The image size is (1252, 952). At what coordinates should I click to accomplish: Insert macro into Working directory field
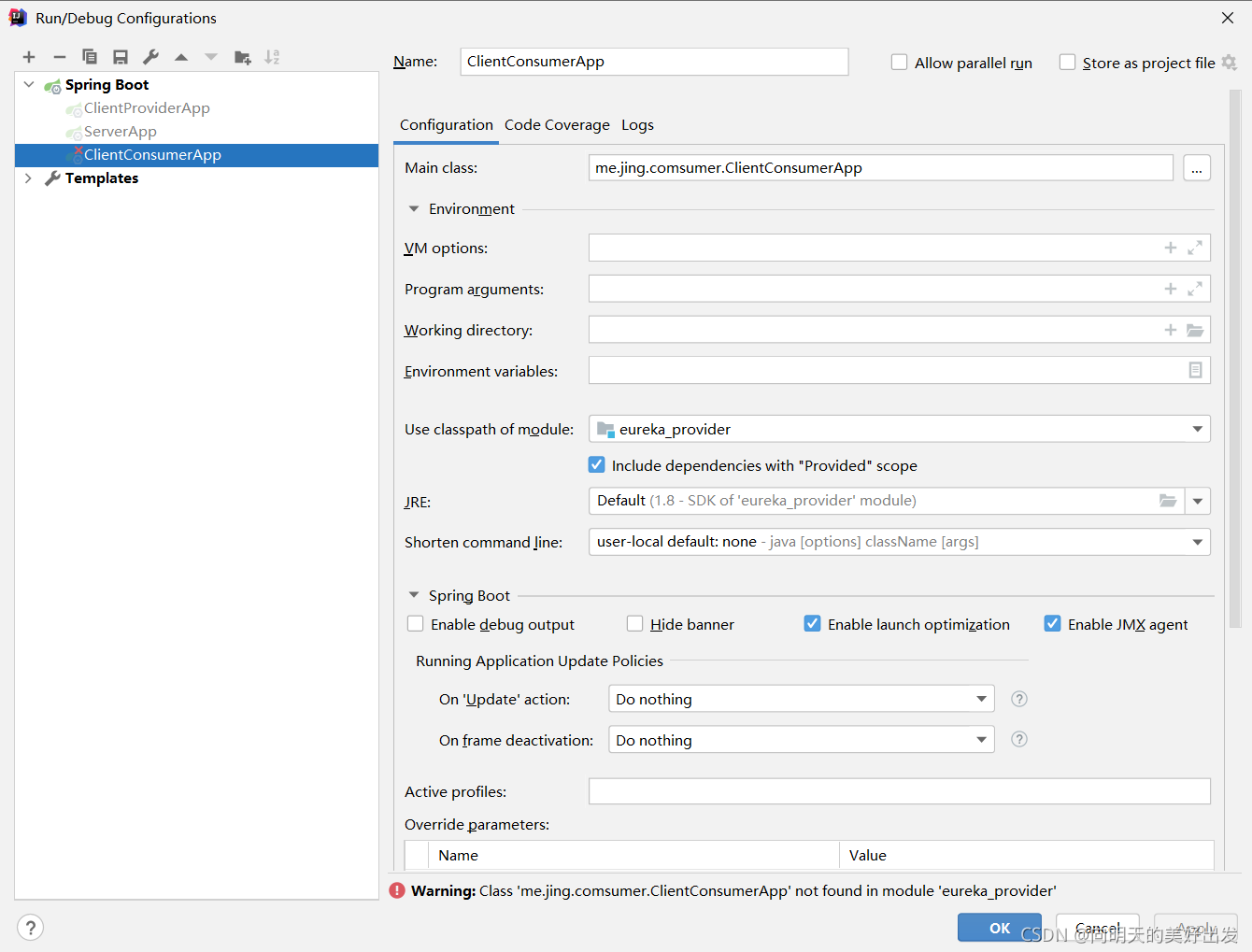[1171, 330]
